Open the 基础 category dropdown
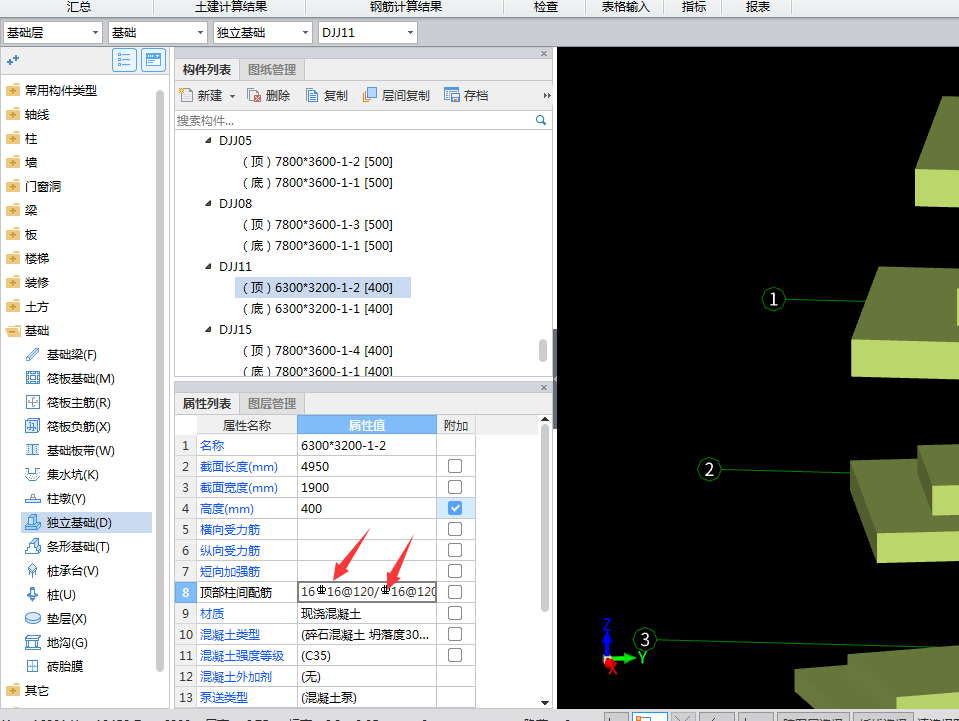Viewport: 959px width, 721px height. pos(201,32)
